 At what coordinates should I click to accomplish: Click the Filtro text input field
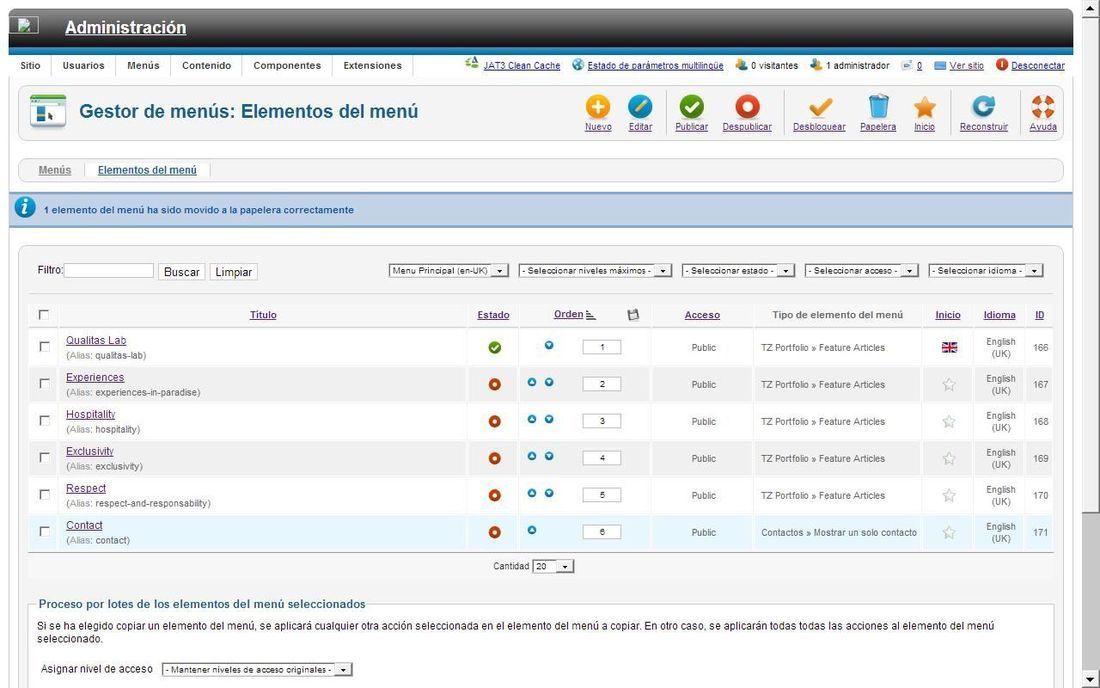click(109, 271)
